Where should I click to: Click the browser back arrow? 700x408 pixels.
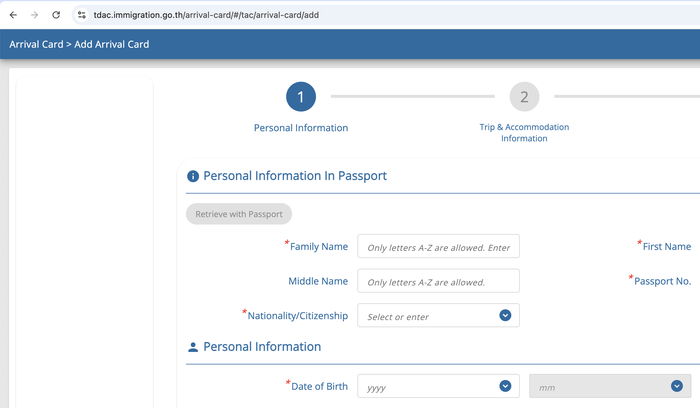(13, 15)
